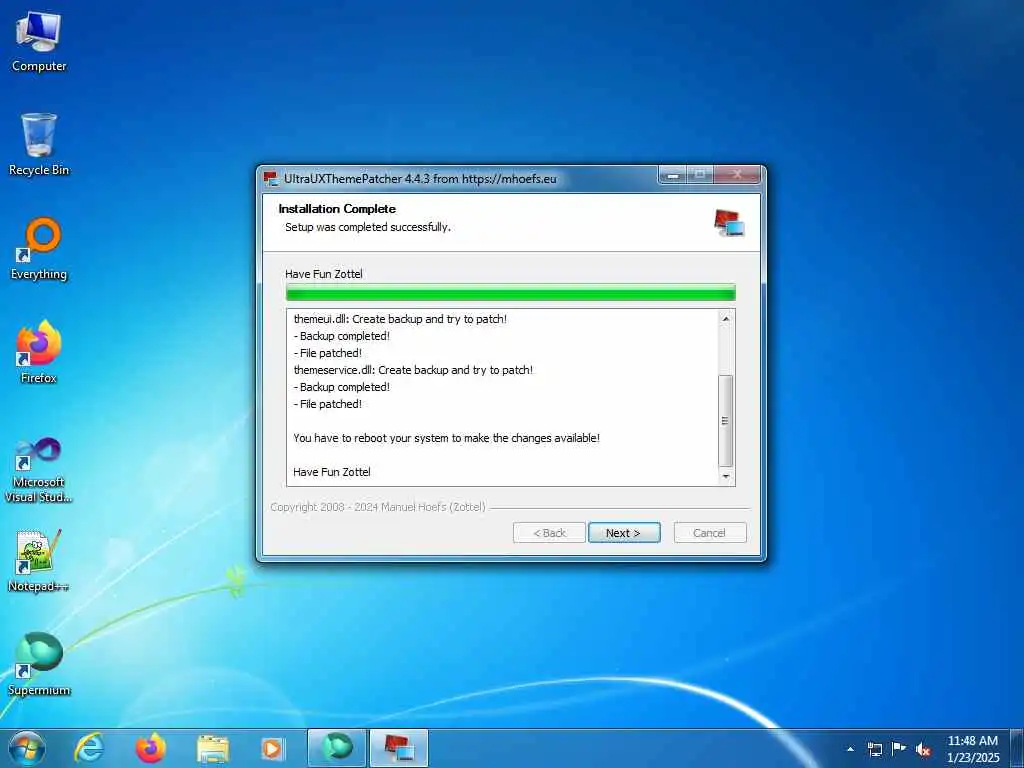Viewport: 1024px width, 768px height.
Task: Click the reboot your system notice line
Action: (446, 438)
